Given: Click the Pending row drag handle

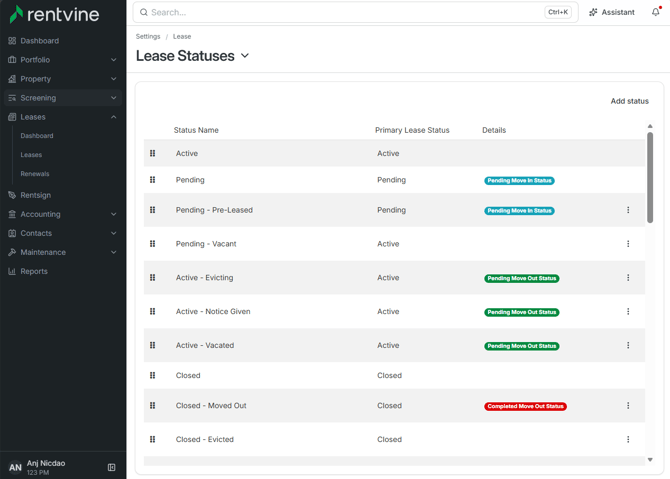Looking at the screenshot, I should (153, 180).
